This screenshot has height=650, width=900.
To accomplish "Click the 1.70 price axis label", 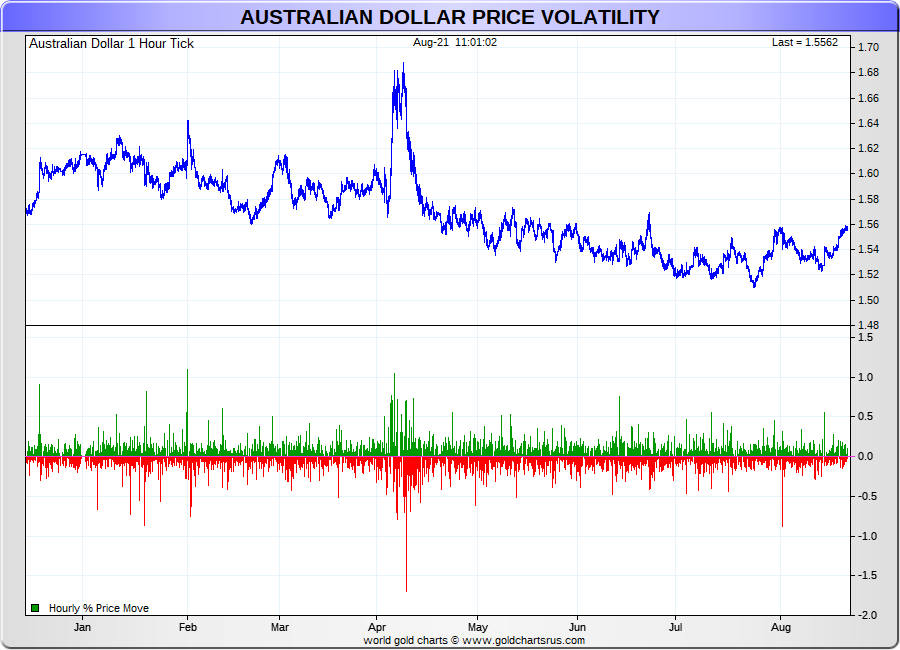I will pos(868,48).
